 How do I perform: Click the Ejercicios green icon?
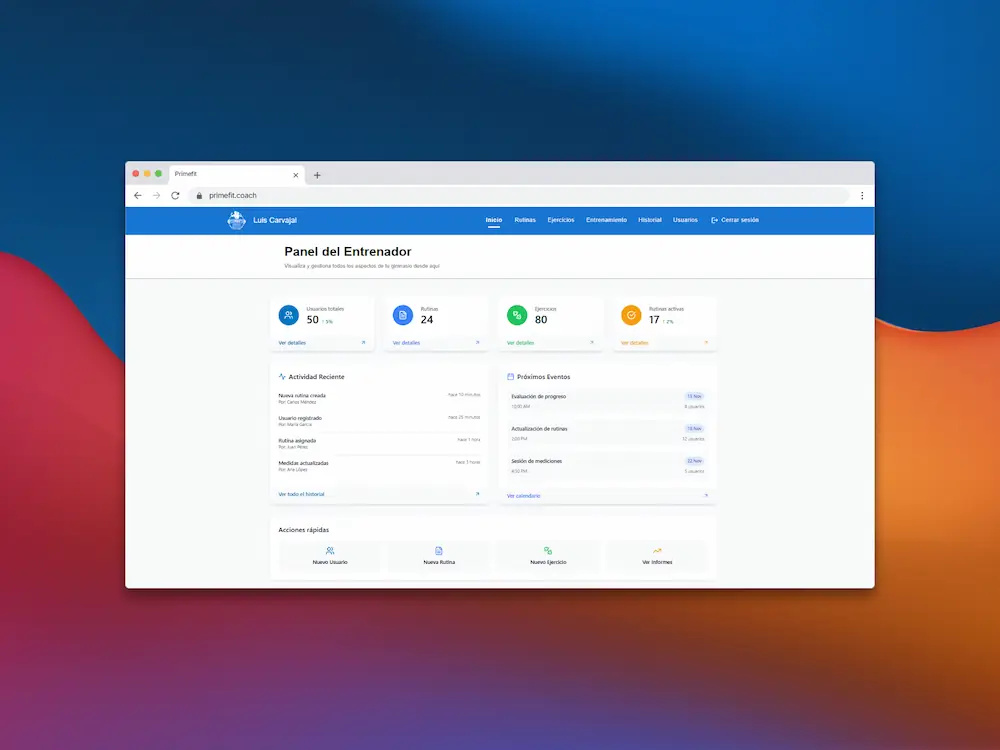[x=517, y=315]
